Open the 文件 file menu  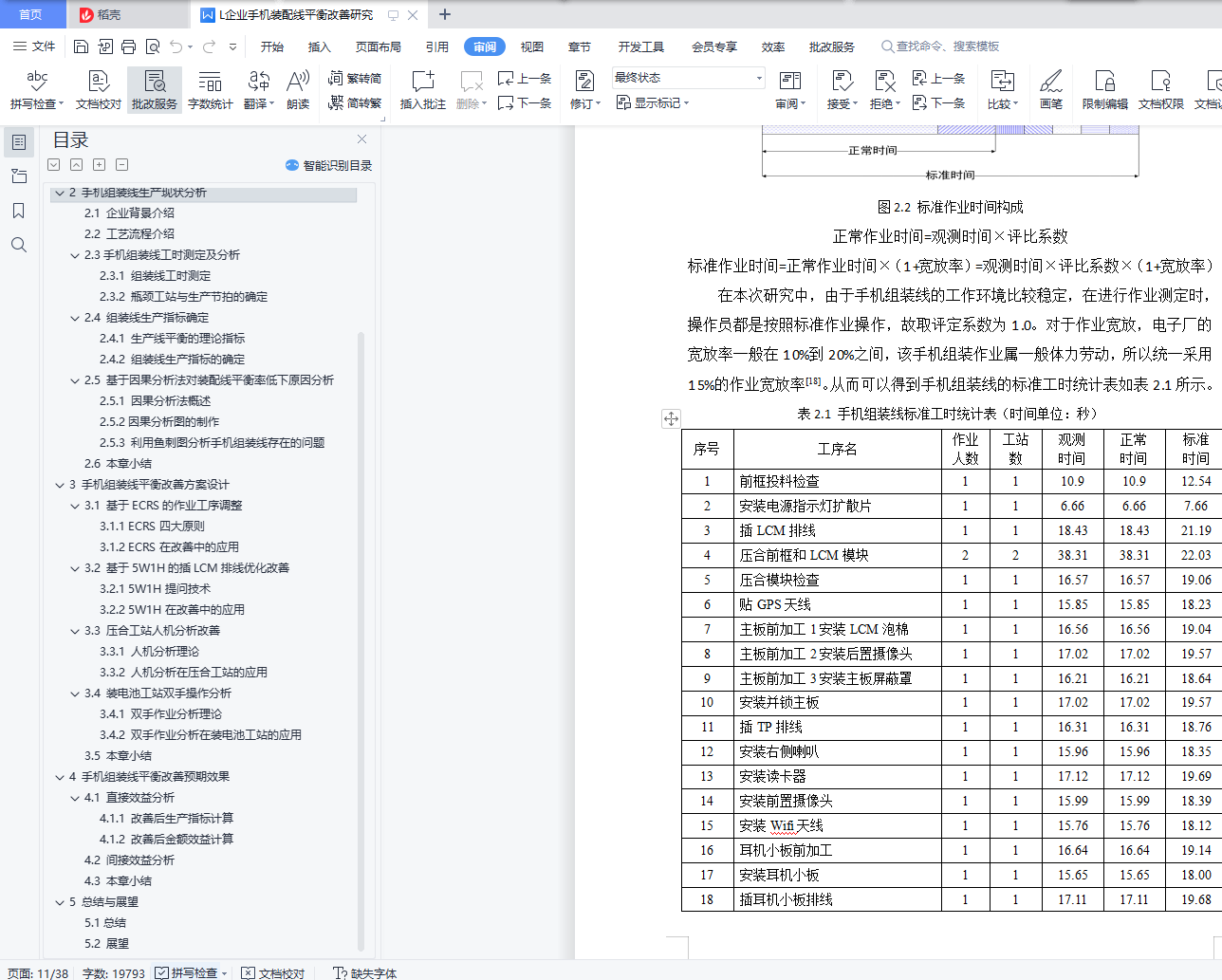click(34, 46)
